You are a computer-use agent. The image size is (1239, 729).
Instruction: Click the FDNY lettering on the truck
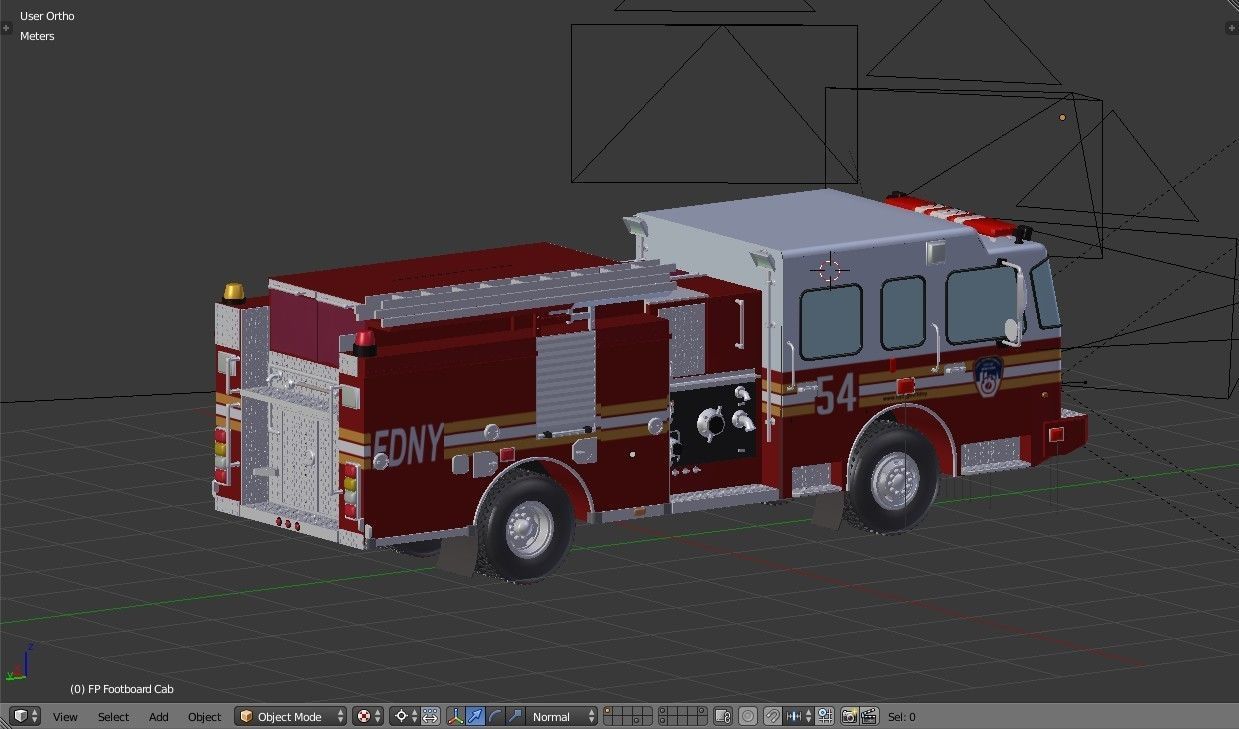407,447
